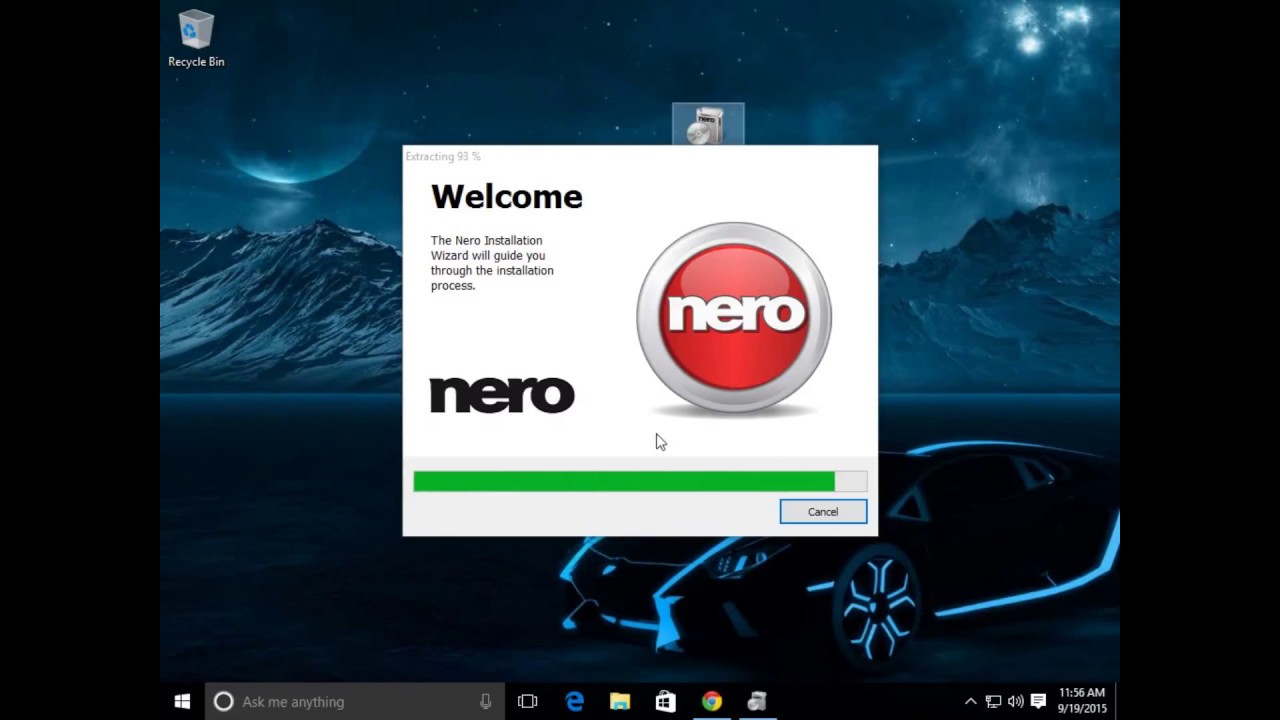Click the Extracting 93 % title text
The width and height of the screenshot is (1280, 720).
[x=443, y=156]
